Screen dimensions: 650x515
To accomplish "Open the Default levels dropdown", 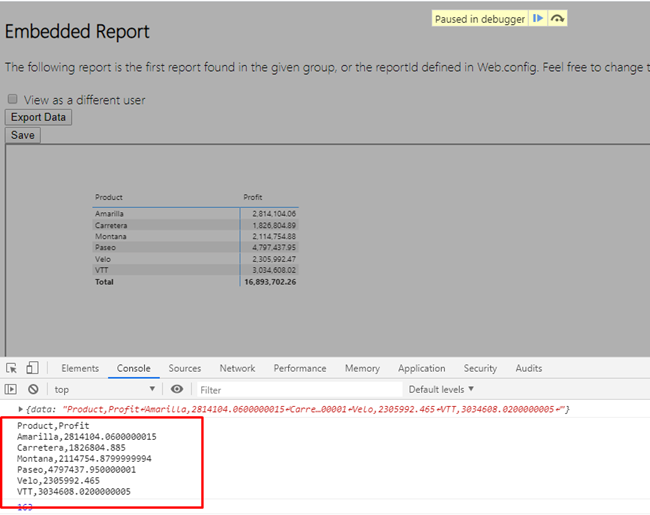I will (x=441, y=389).
